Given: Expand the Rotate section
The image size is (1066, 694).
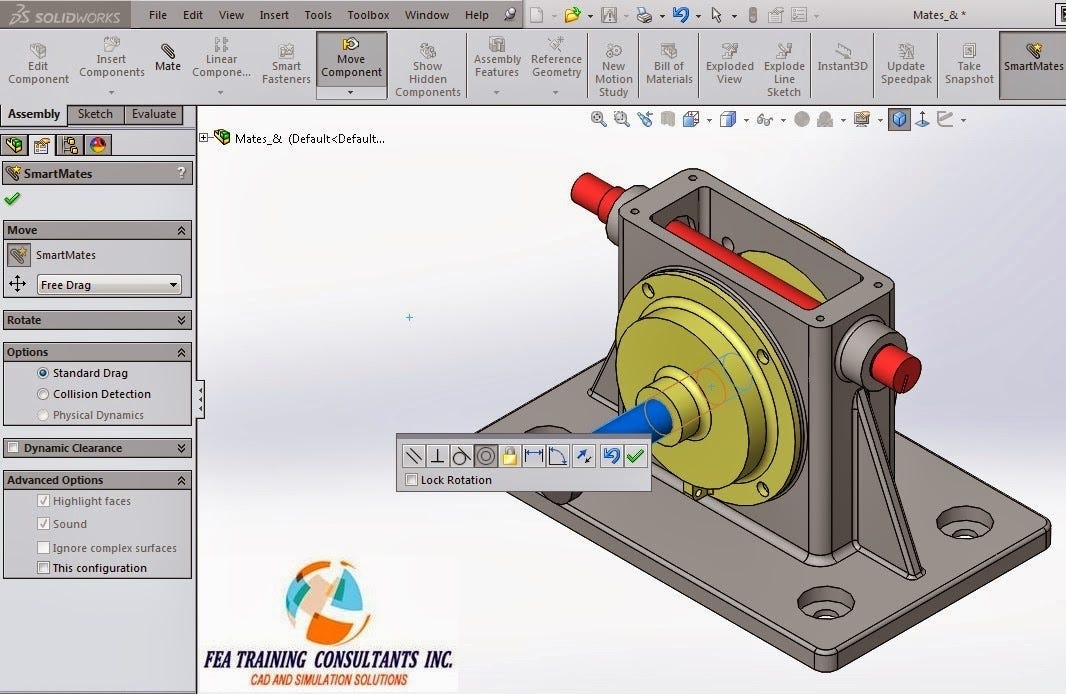Looking at the screenshot, I should pyautogui.click(x=182, y=320).
